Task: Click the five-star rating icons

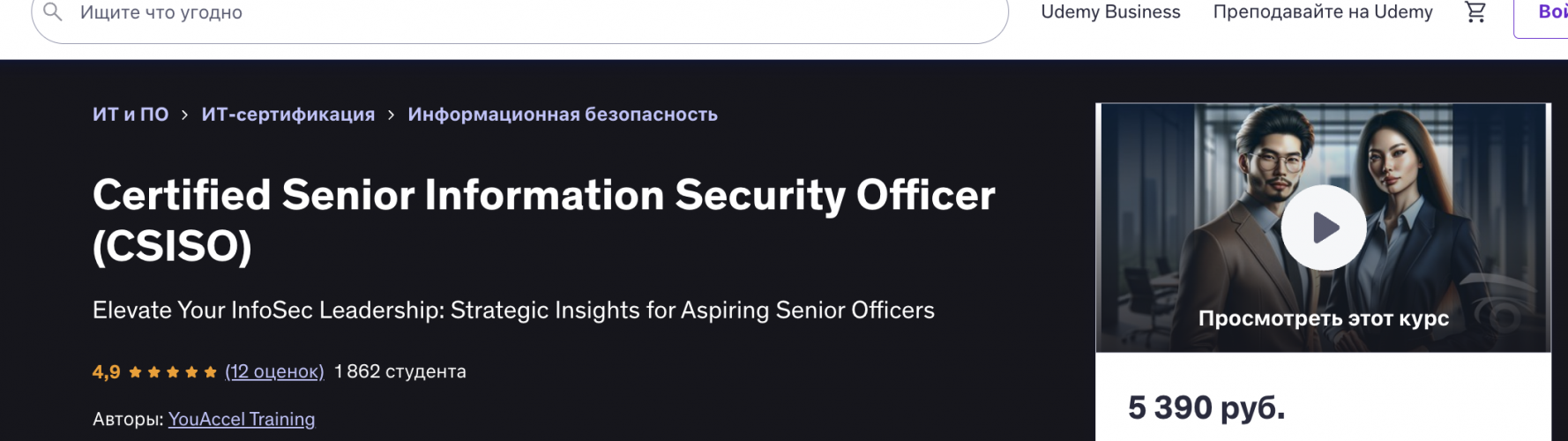Action: pyautogui.click(x=173, y=372)
